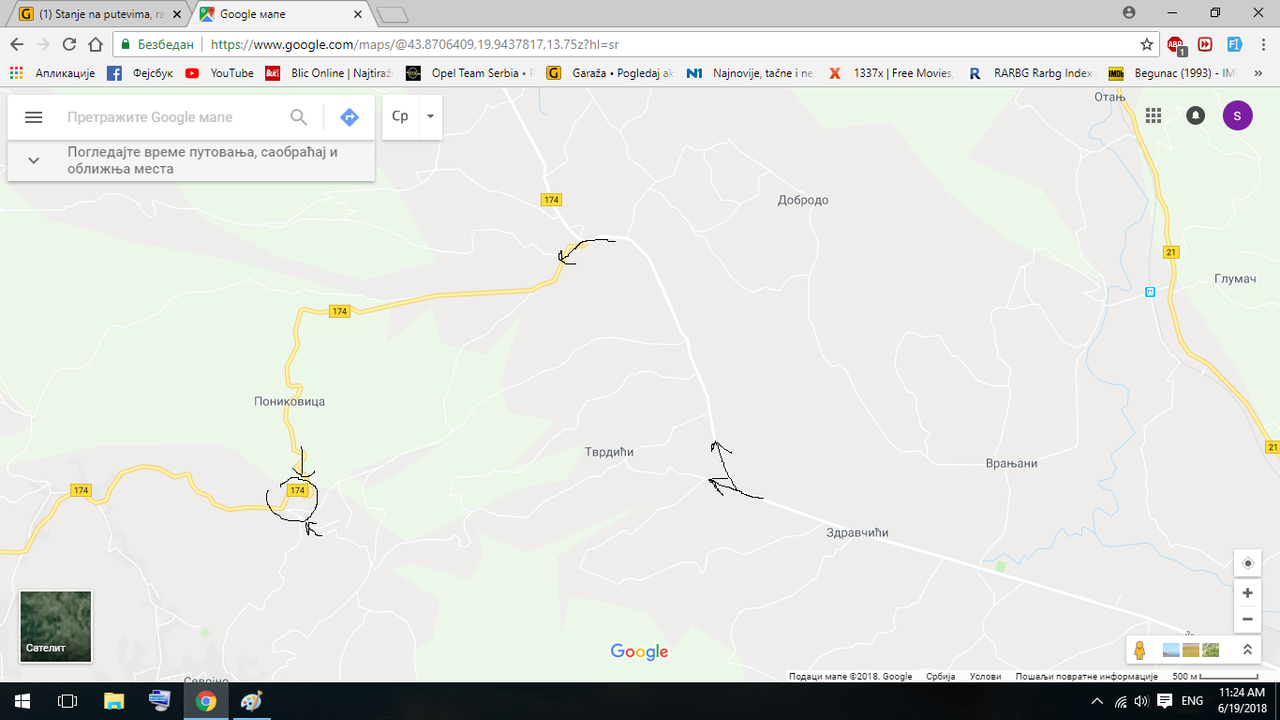This screenshot has width=1280, height=720.
Task: Click the search magnifier icon
Action: (298, 117)
